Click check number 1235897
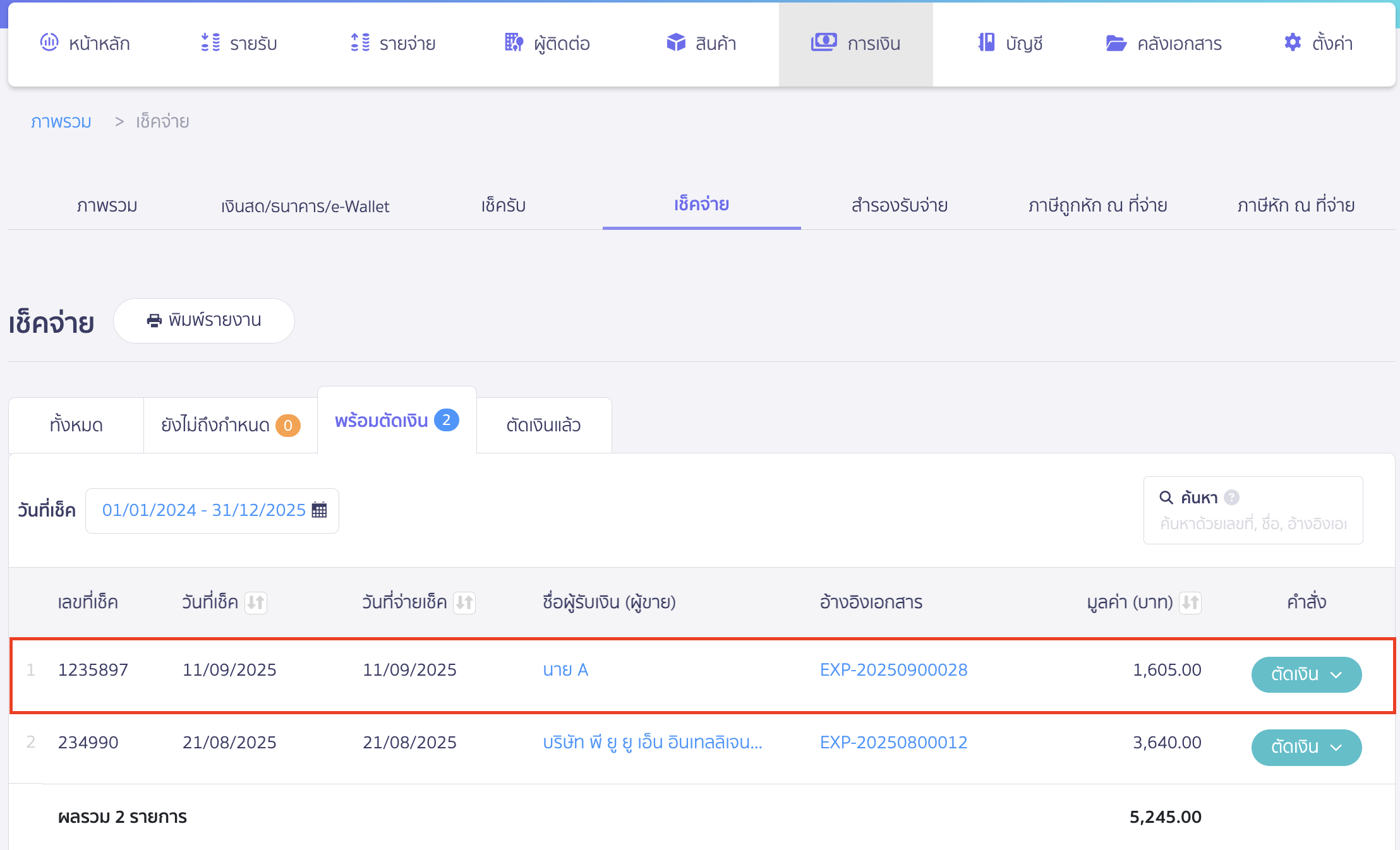 (93, 670)
